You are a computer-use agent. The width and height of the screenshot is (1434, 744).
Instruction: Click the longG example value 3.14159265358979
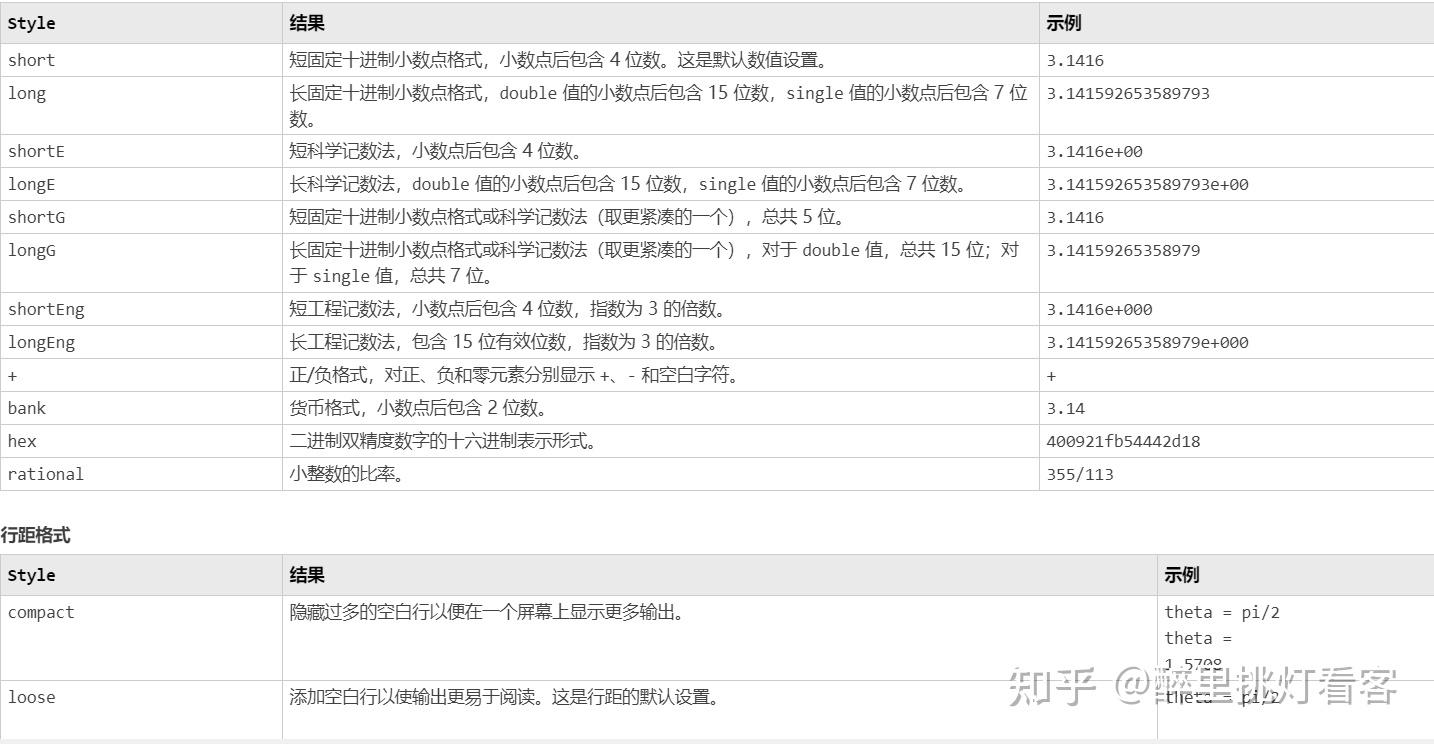[1122, 250]
